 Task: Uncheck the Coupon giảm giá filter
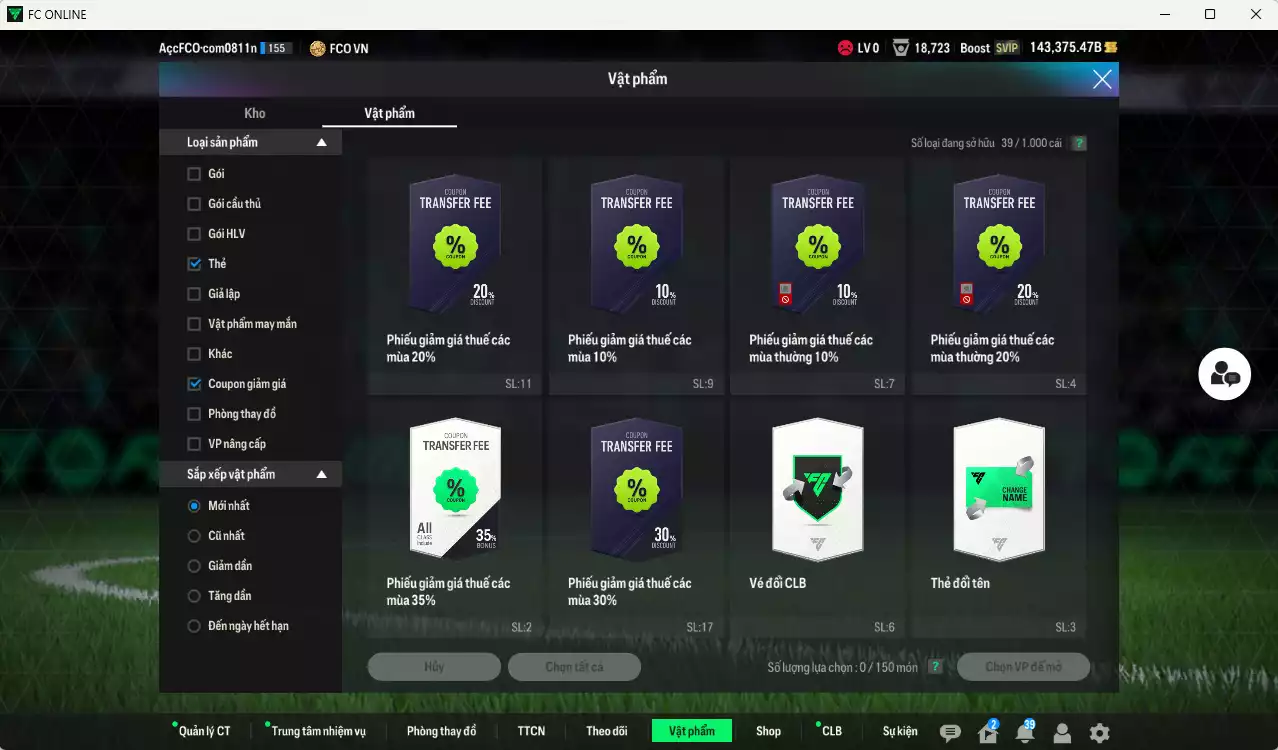pos(194,384)
